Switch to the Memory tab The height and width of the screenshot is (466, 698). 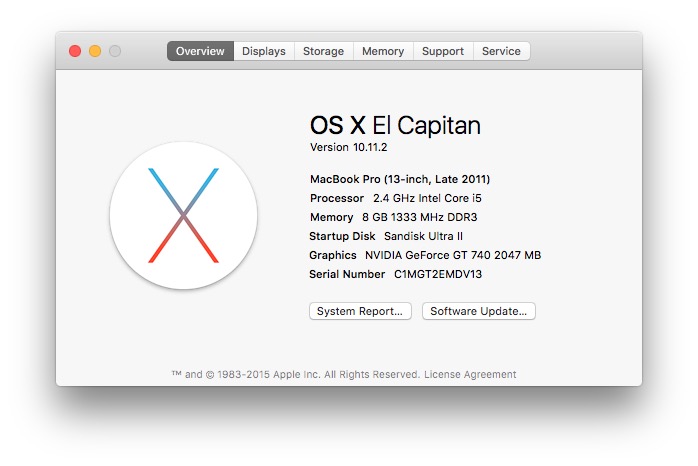click(383, 51)
